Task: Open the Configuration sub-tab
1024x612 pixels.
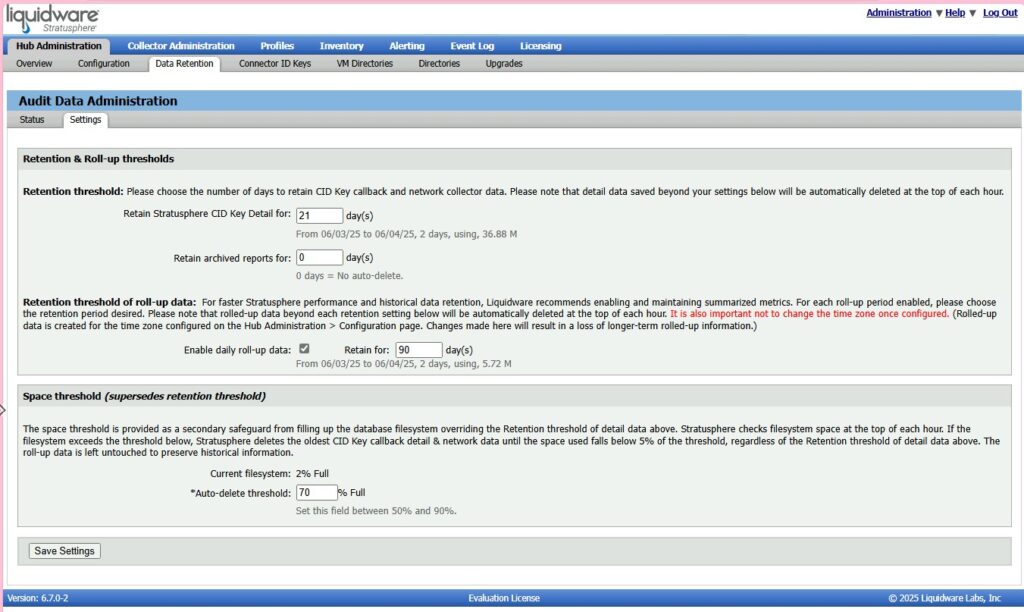Action: pyautogui.click(x=103, y=63)
